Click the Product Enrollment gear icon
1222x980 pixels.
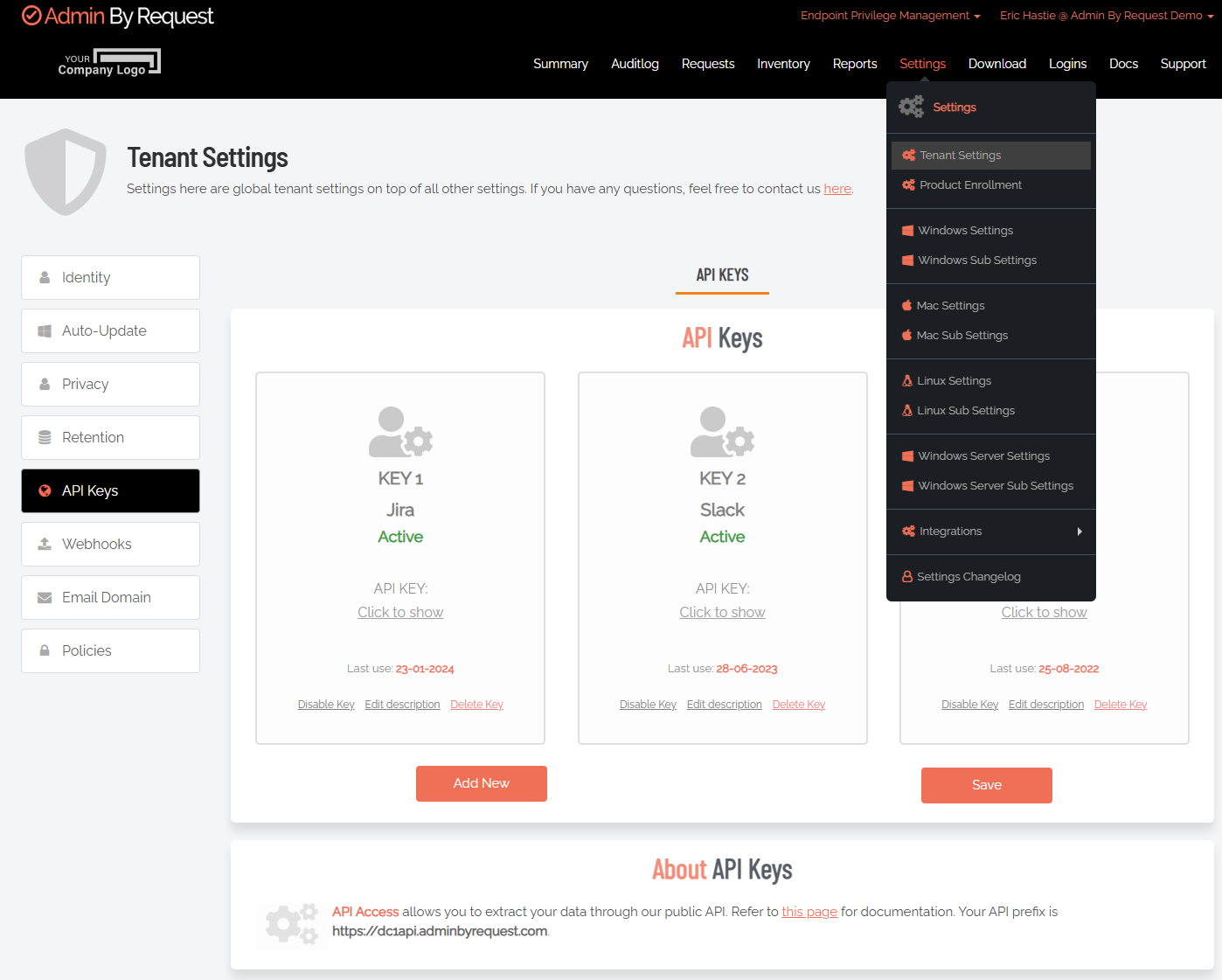click(909, 185)
